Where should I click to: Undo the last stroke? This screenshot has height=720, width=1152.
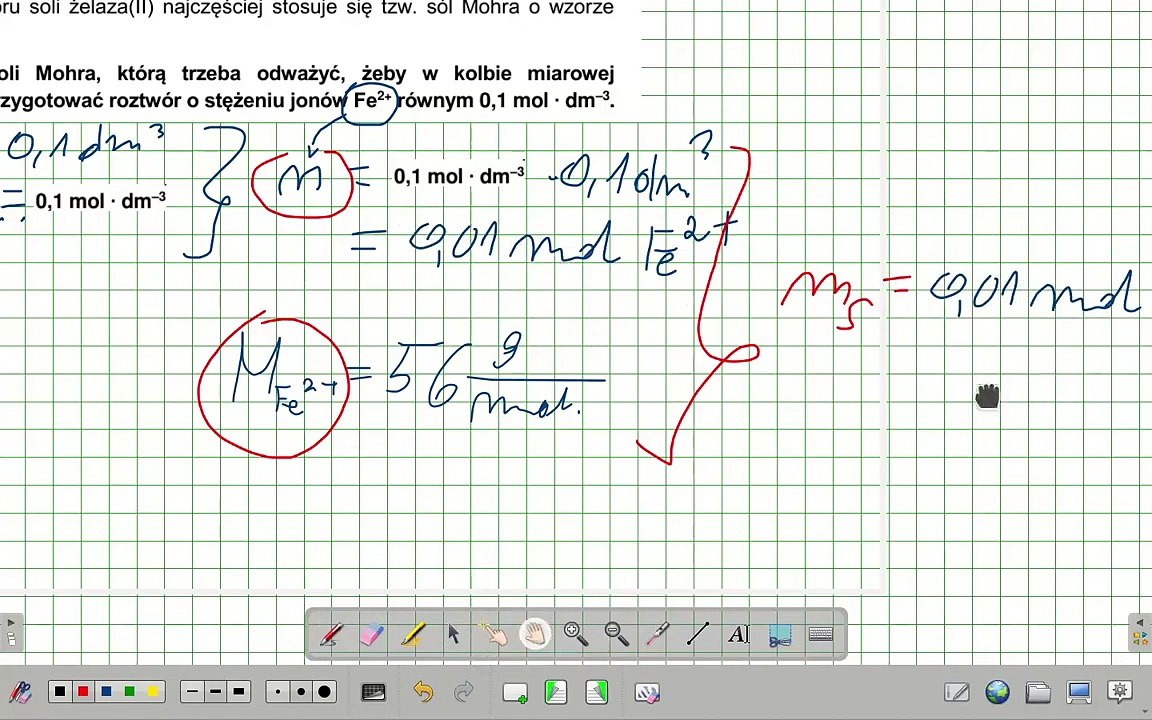pyautogui.click(x=423, y=692)
